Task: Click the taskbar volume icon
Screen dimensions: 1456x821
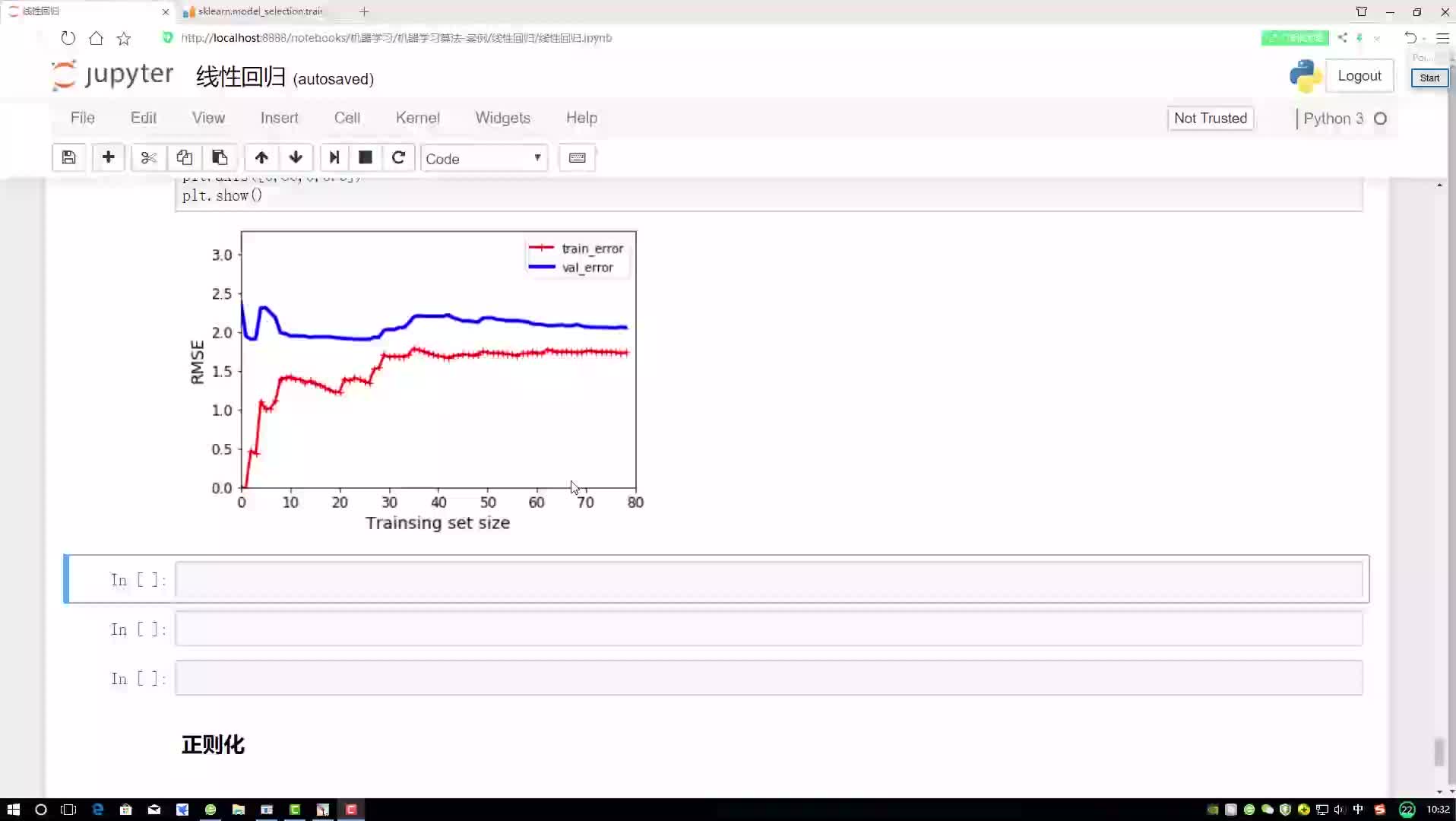Action: click(x=1340, y=810)
